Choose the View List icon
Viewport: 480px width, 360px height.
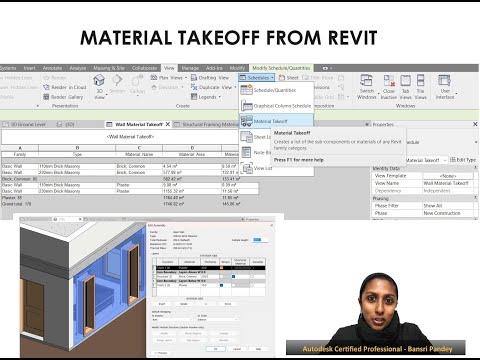pos(246,168)
